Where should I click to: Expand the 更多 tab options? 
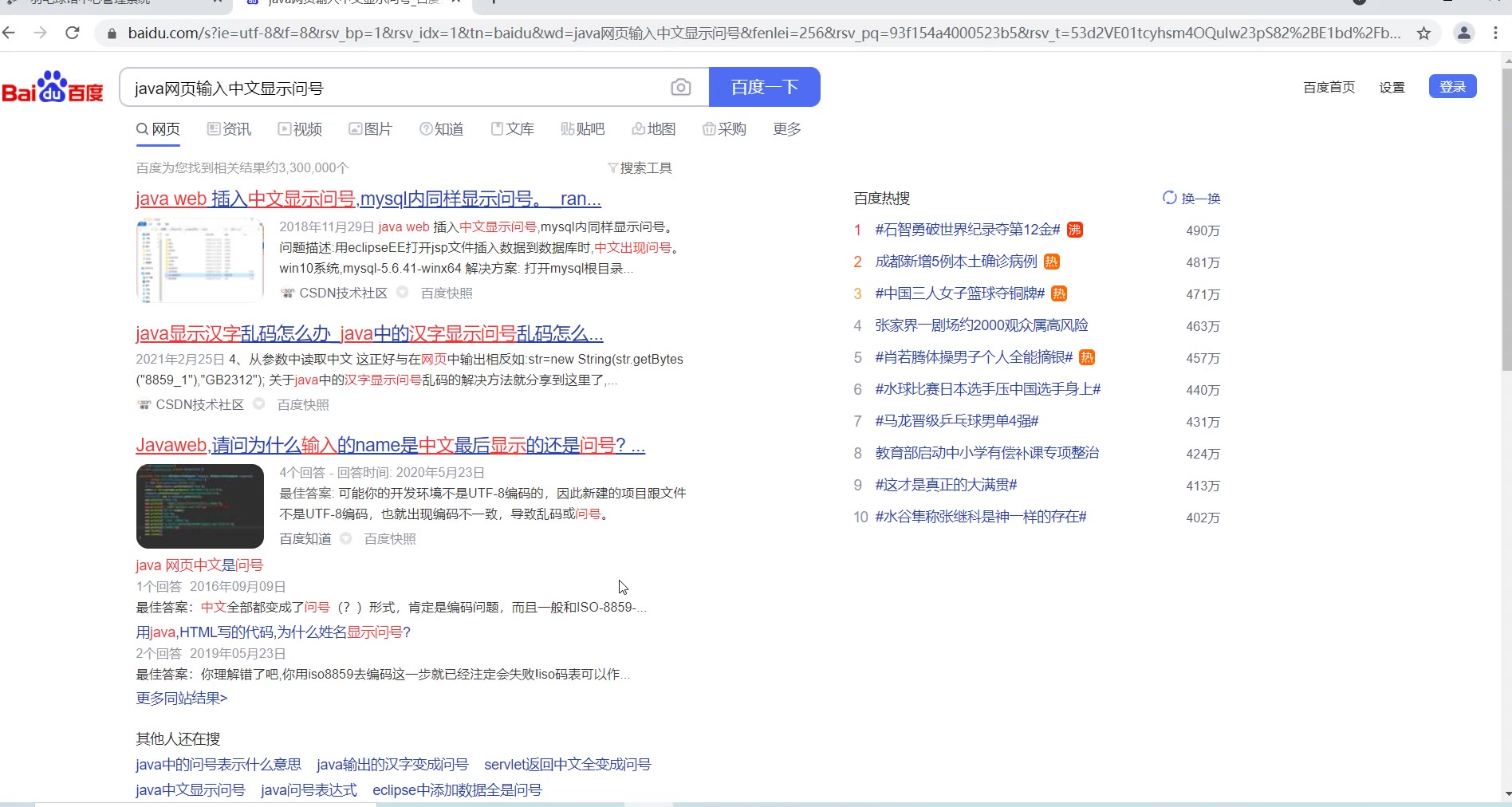[x=787, y=129]
